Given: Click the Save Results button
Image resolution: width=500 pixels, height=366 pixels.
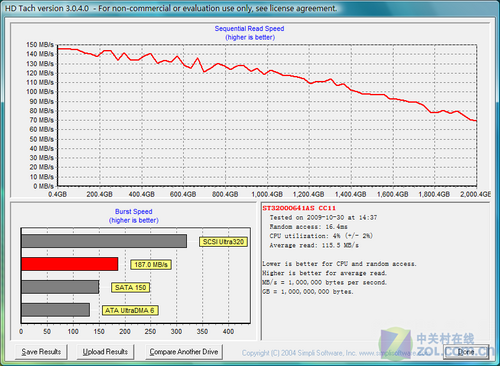Looking at the screenshot, I should point(41,352).
